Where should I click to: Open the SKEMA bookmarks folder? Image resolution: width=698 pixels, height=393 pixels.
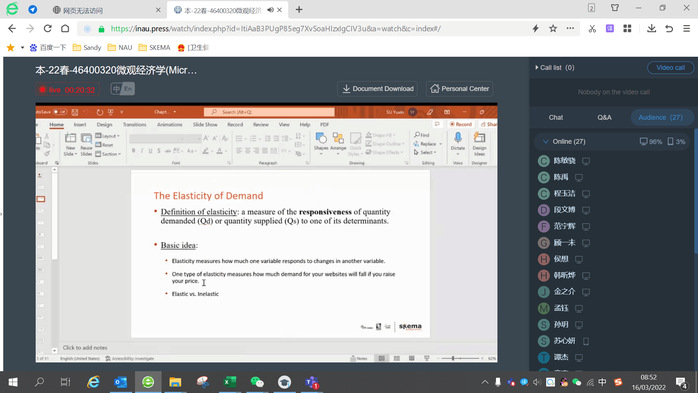(x=154, y=48)
